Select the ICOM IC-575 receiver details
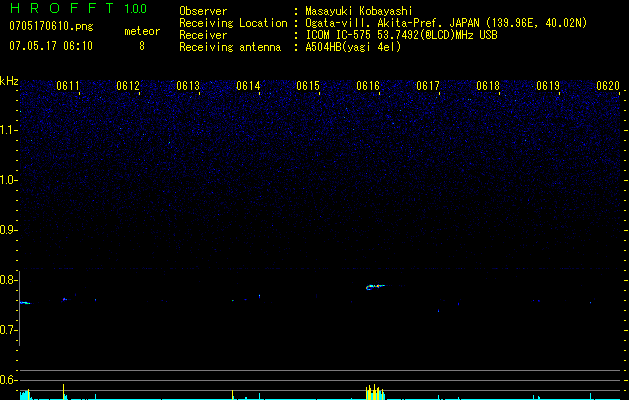This screenshot has width=629, height=400. point(401,35)
